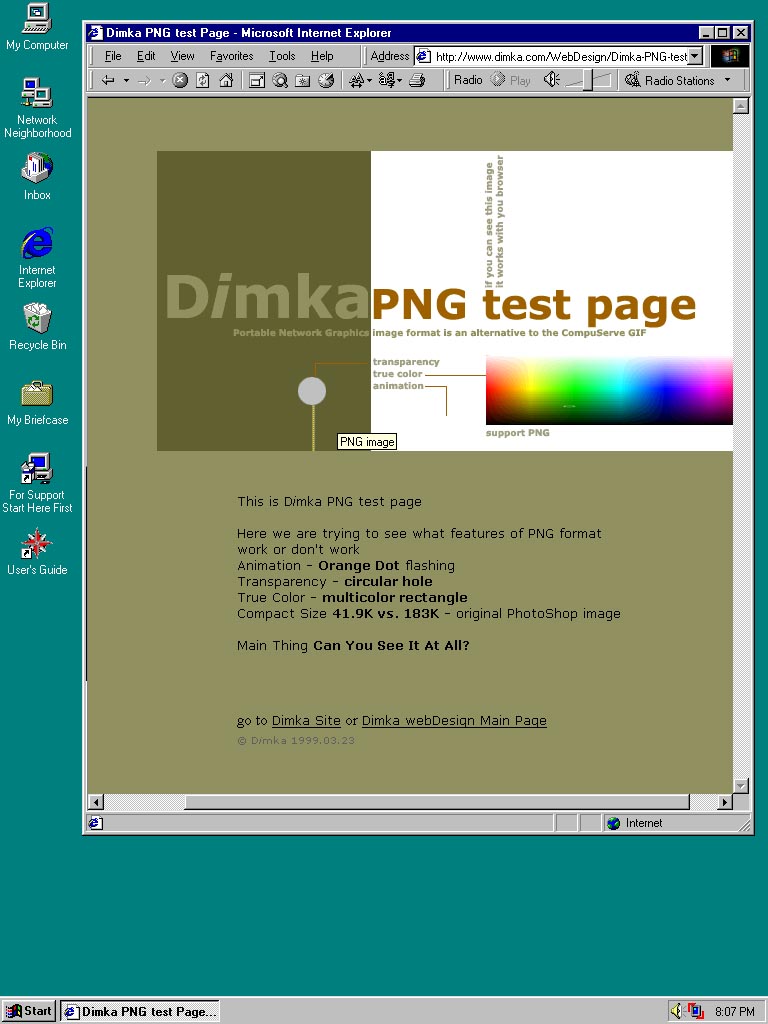
Task: Click the Start button
Action: 29,1012
